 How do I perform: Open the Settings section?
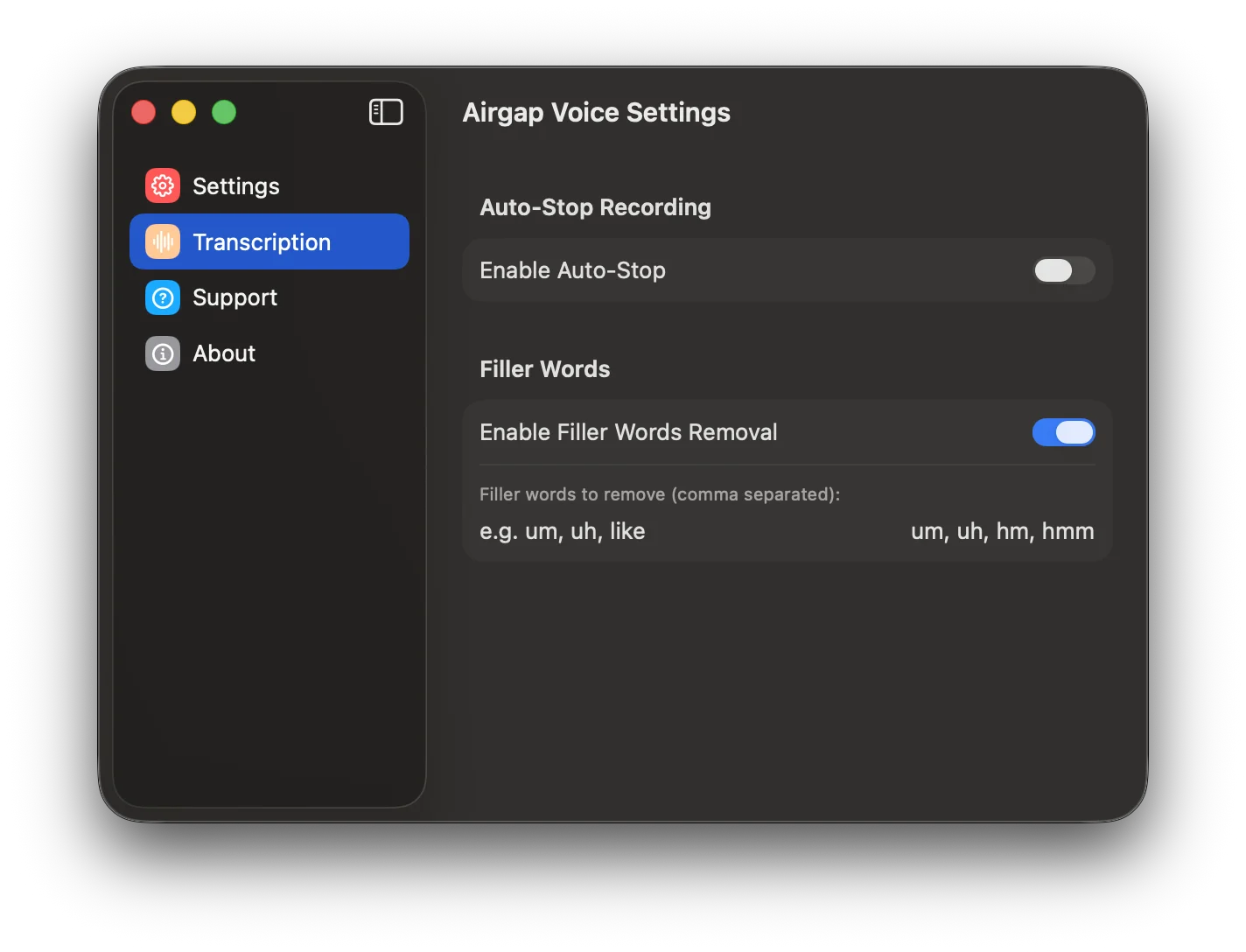click(235, 185)
